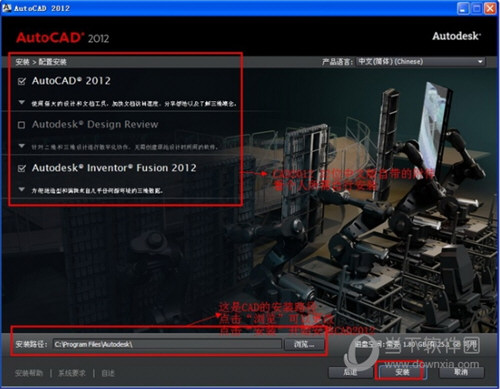
Task: Expand the AutoCAD 2012 configuration triangle
Action: coord(22,102)
